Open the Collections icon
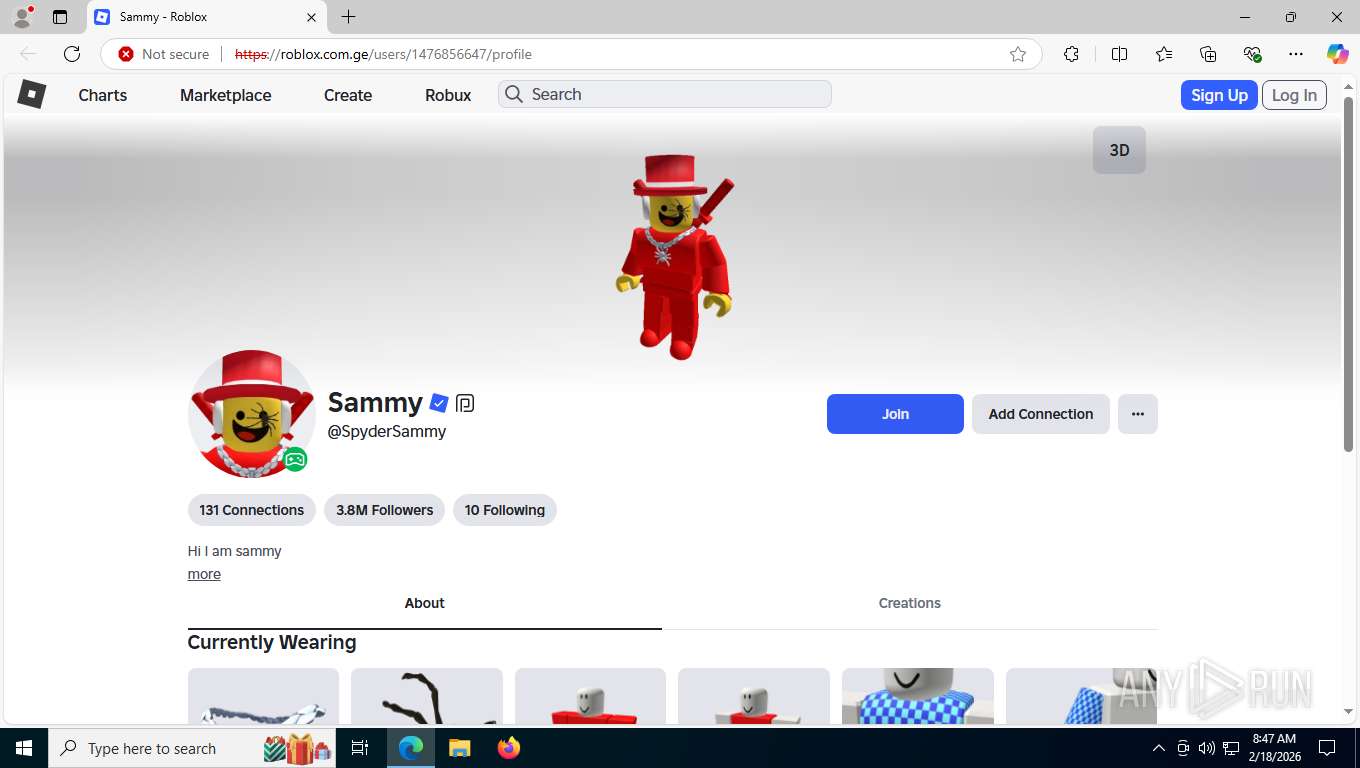The image size is (1360, 768). pyautogui.click(x=1208, y=54)
